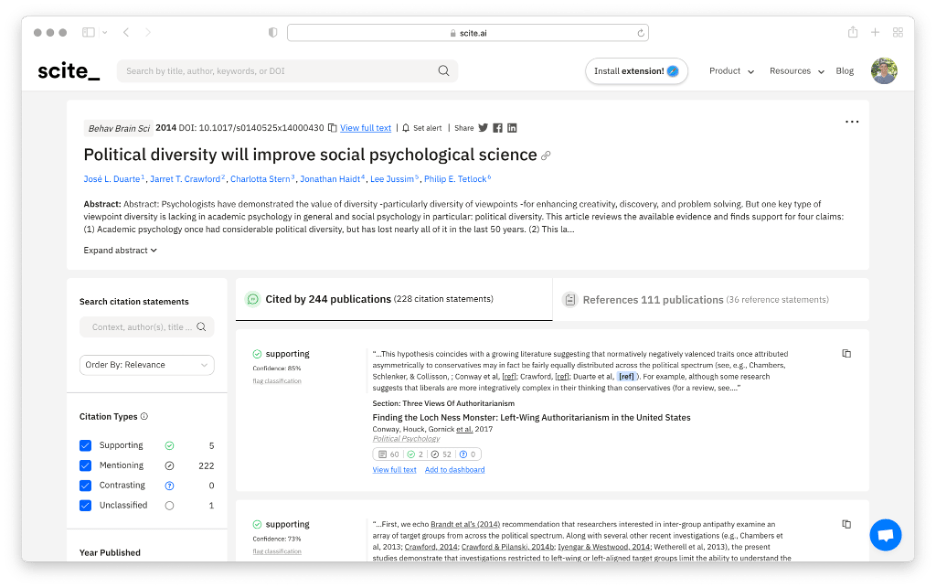Click the green Supporting type icon

170,446
